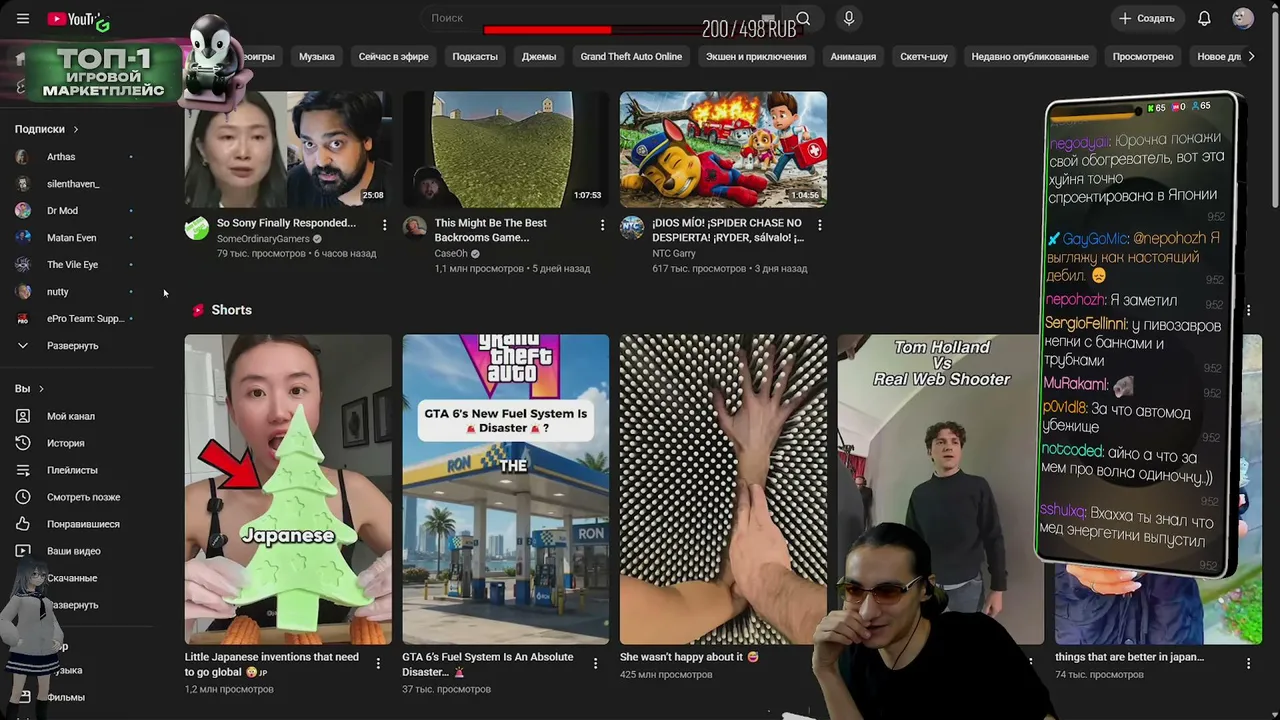The image size is (1280, 720).
Task: Click the NTC Garry channel avatar
Action: coord(632,228)
